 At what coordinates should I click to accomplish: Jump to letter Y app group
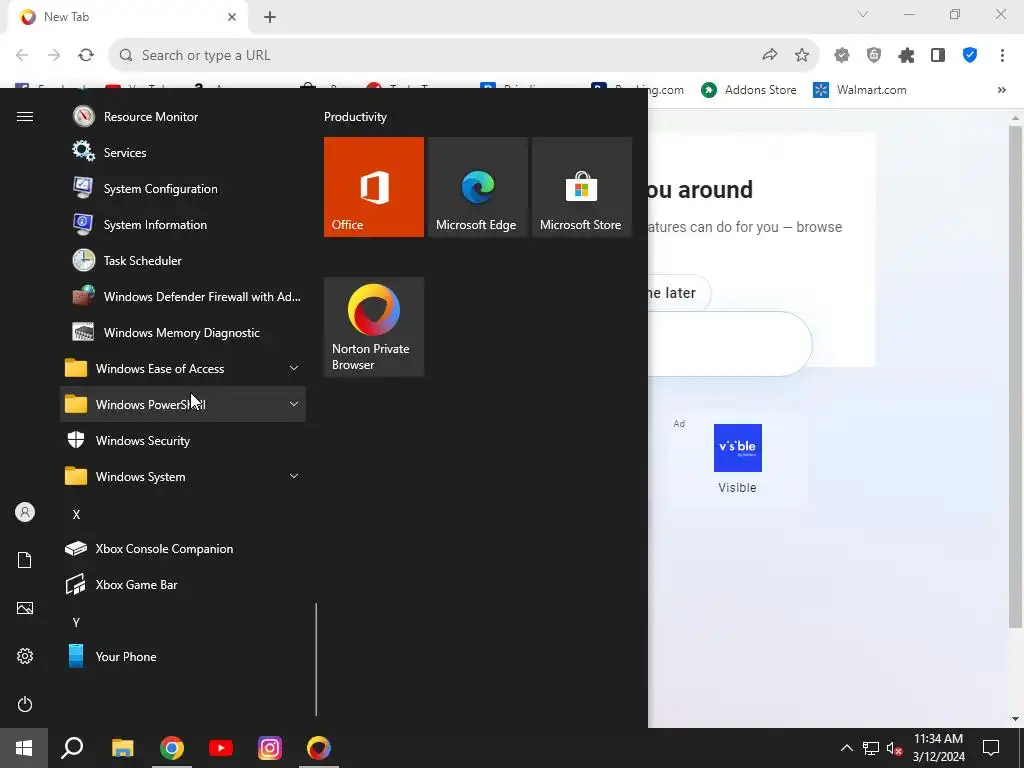point(76,622)
